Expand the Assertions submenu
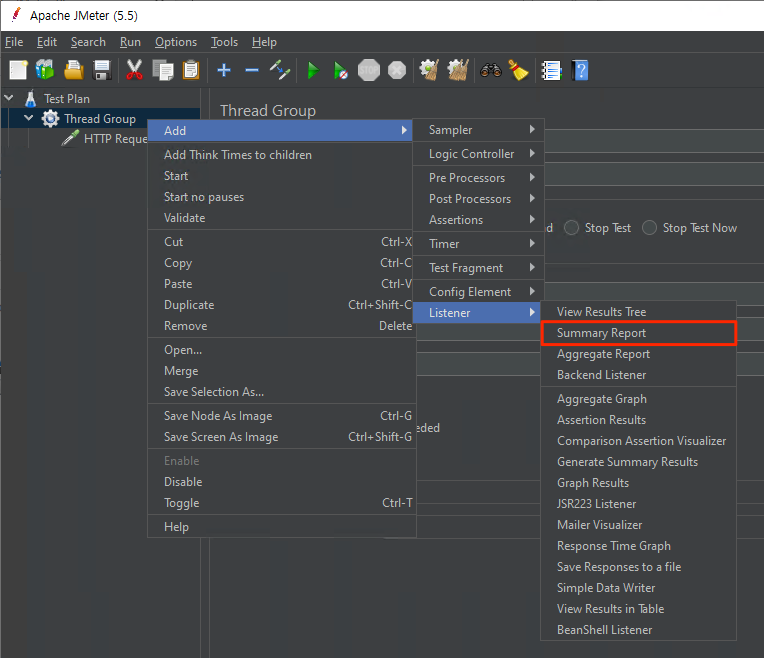764x658 pixels. point(478,219)
